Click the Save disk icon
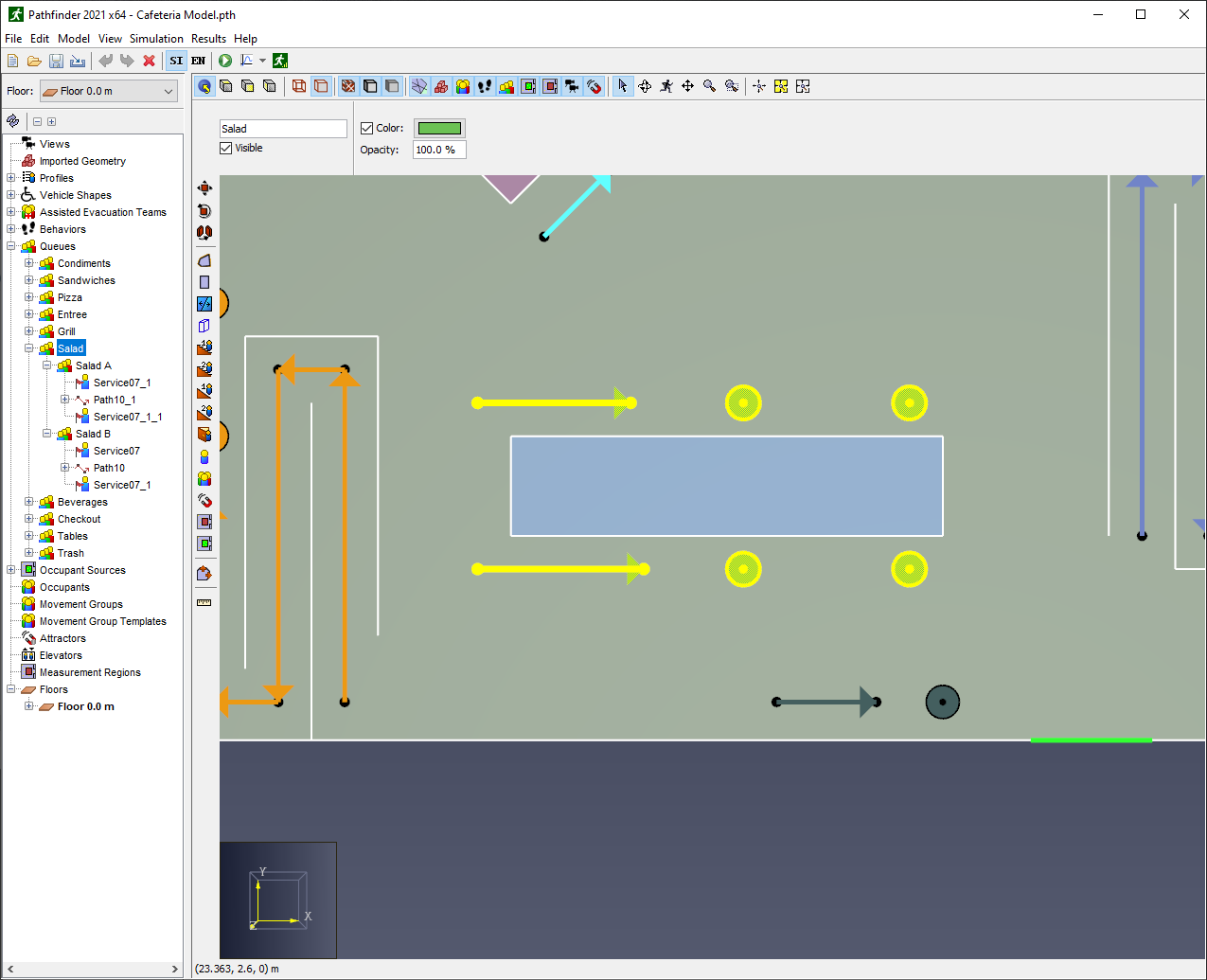The height and width of the screenshot is (980, 1207). [x=56, y=61]
